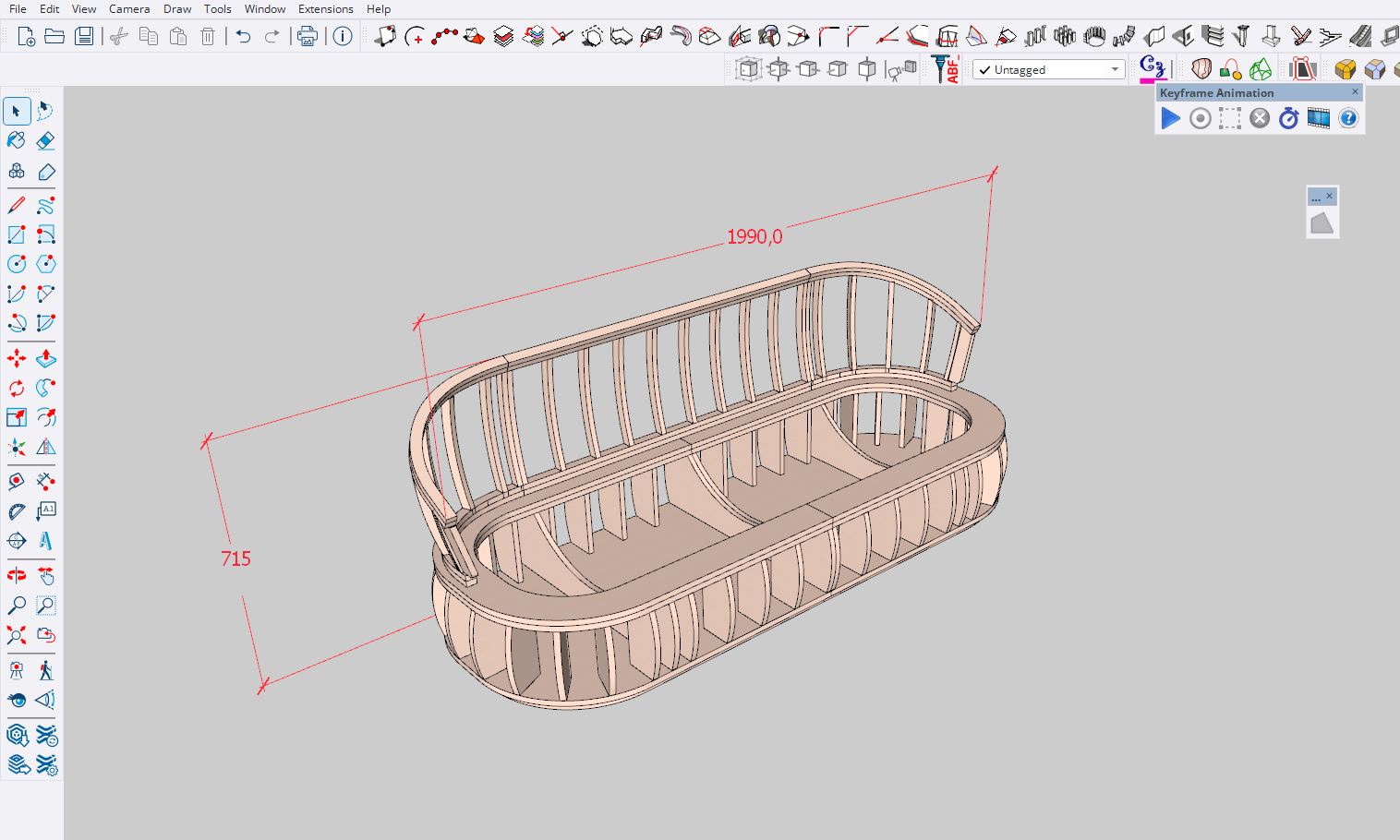Open Keyframe Animation help

coord(1348,118)
